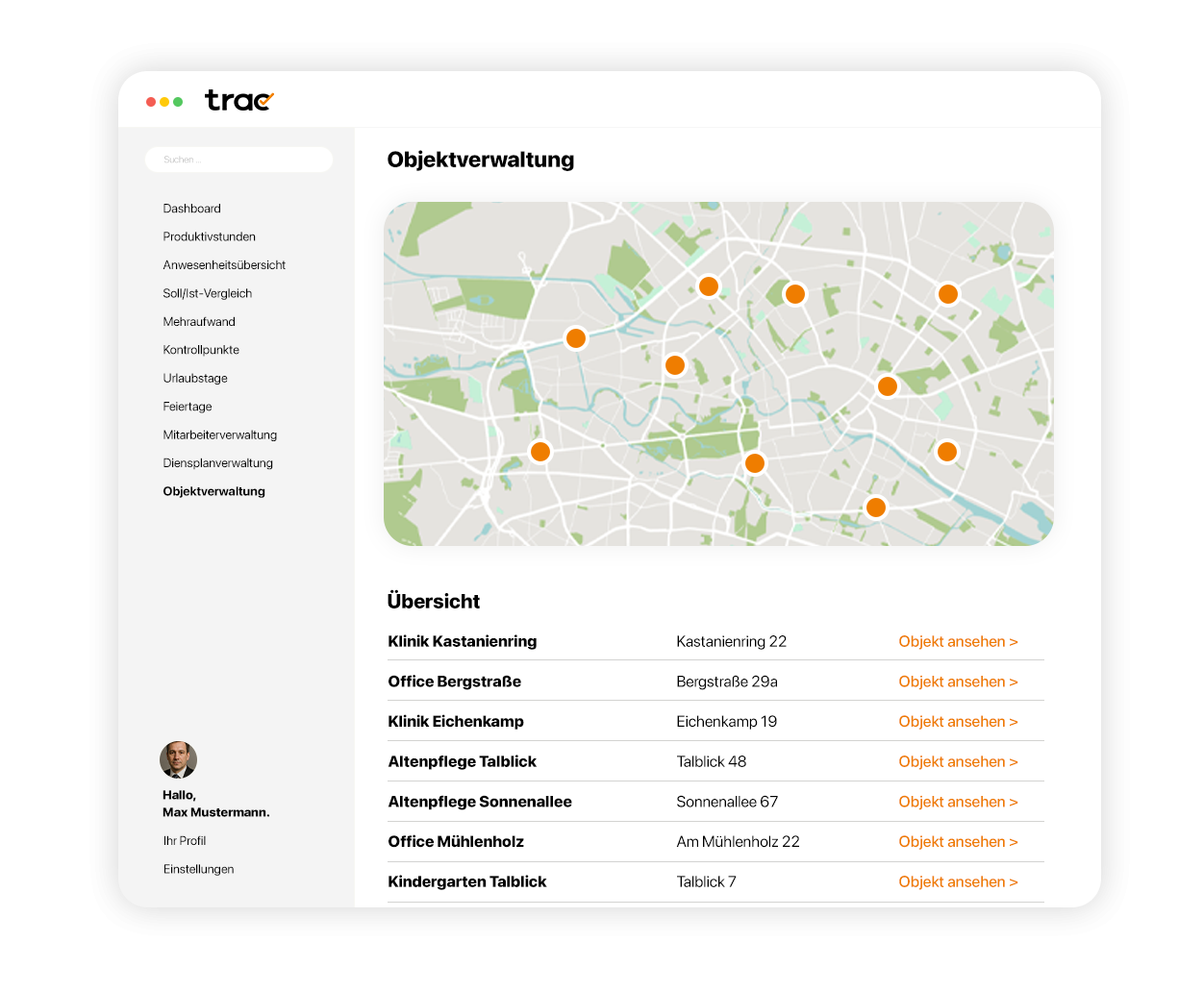Open the Dashboard section
Image resolution: width=1204 pixels, height=992 pixels.
[x=191, y=209]
